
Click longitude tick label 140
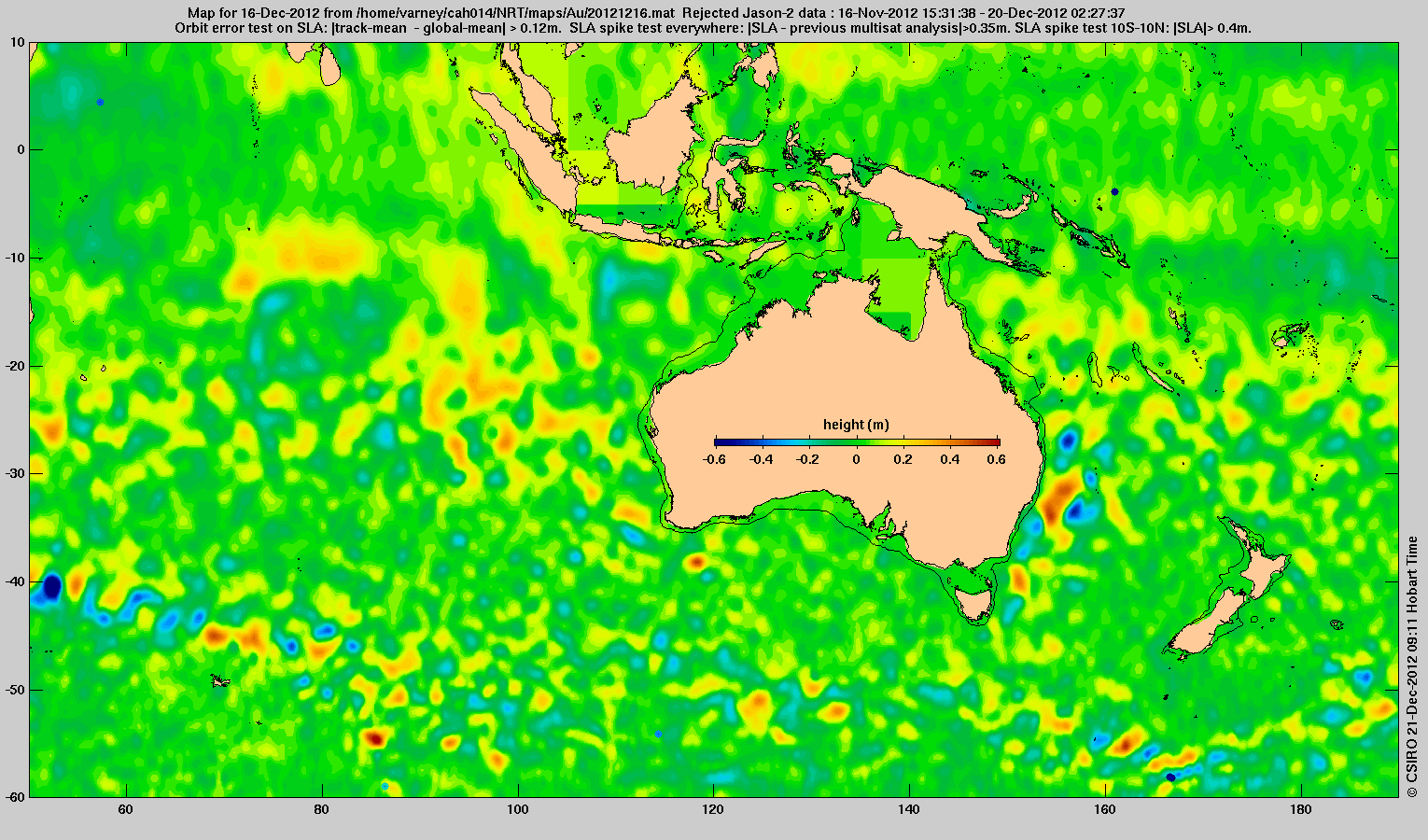909,809
